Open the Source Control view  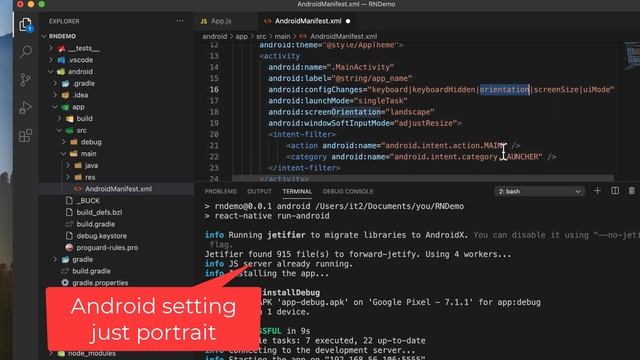click(25, 80)
